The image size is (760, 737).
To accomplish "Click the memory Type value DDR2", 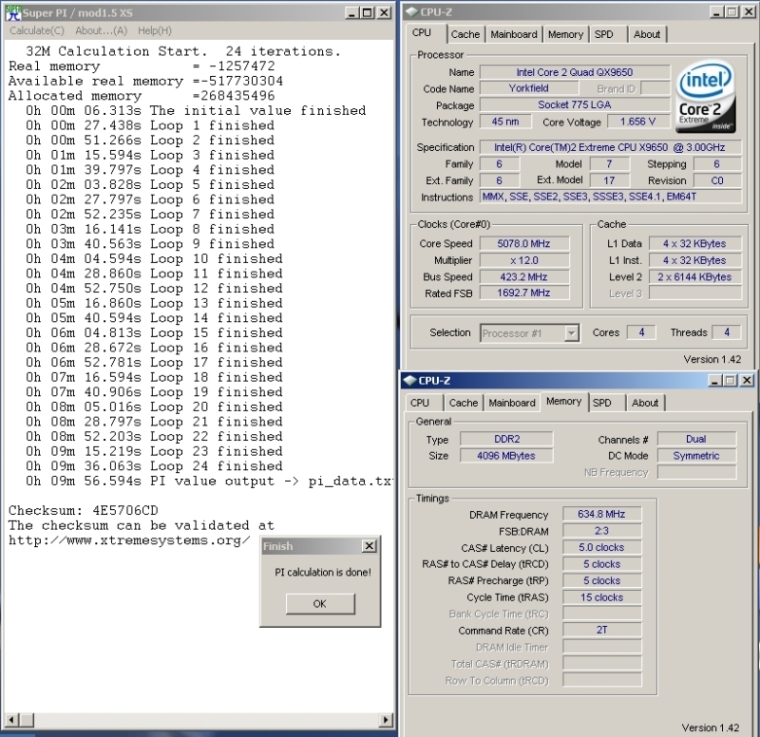I will point(507,439).
